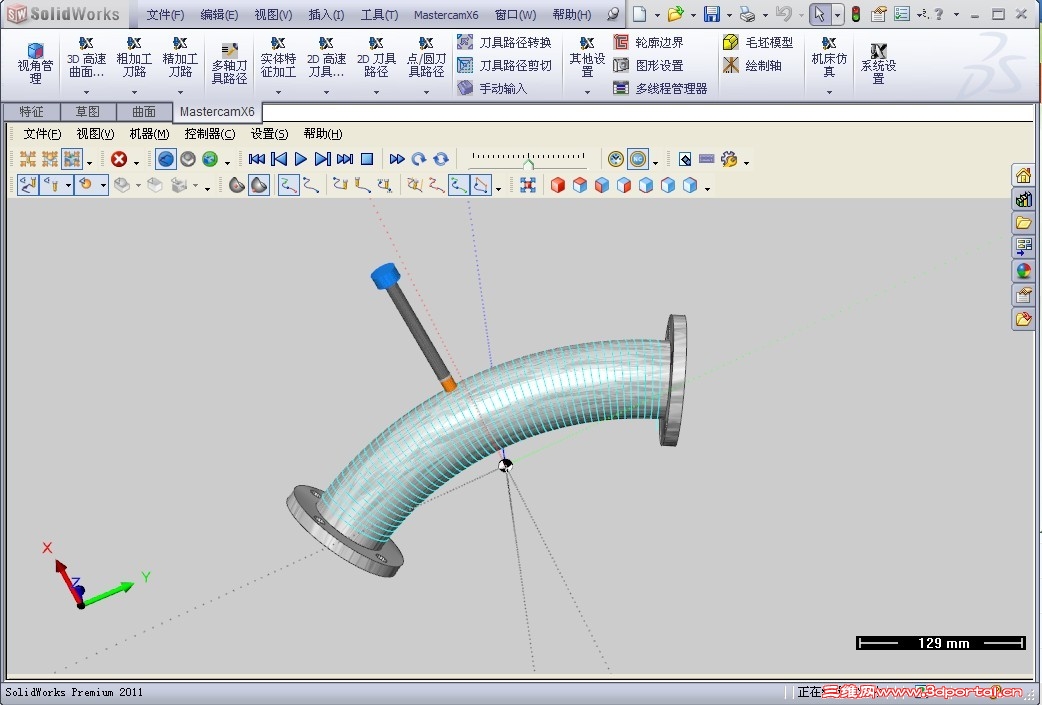Select 绘制轴 draw axis tool
The height and width of the screenshot is (705, 1042).
coord(752,65)
